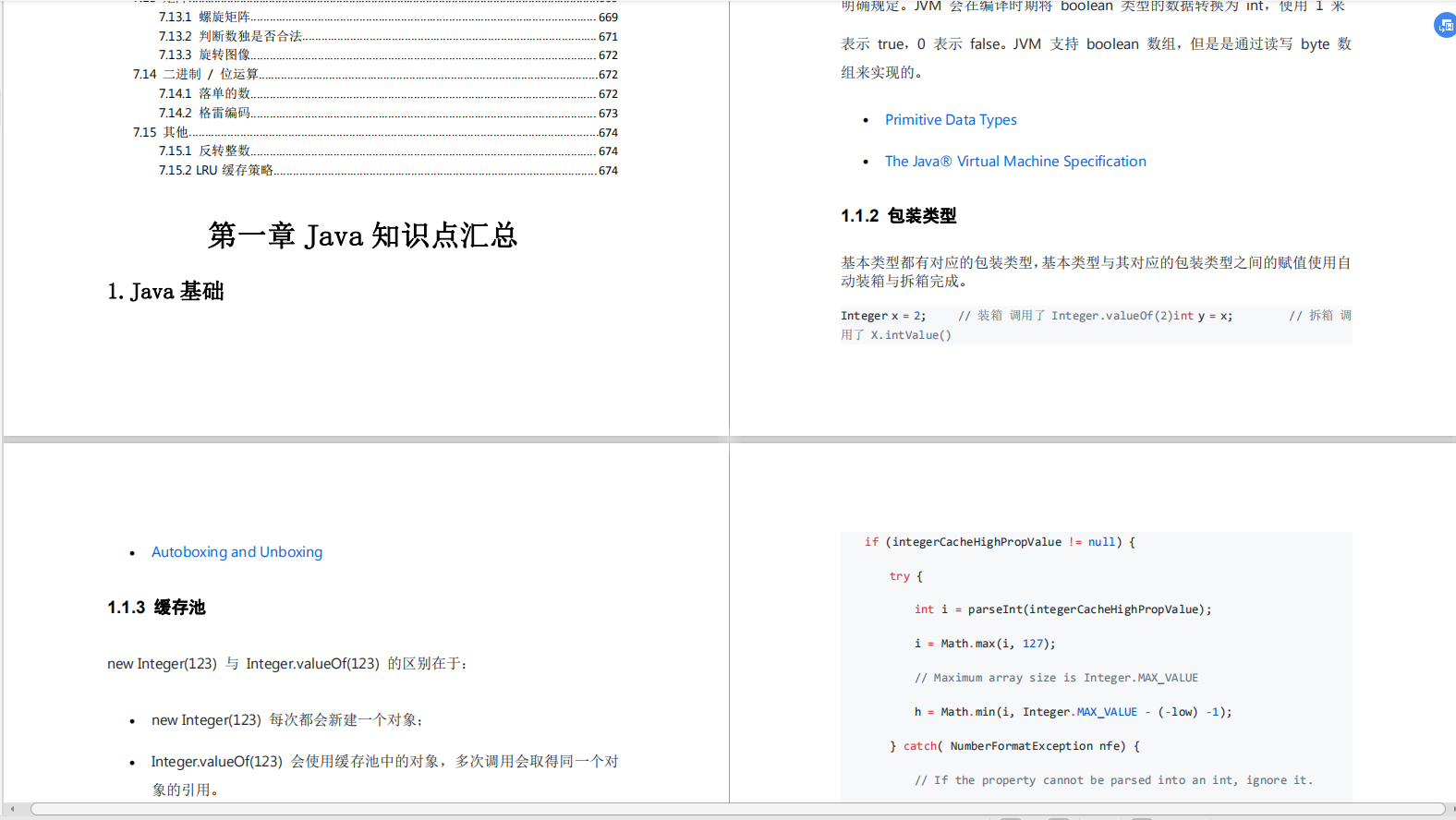Click the code line catch( NumberFormatException nfe)
The width and height of the screenshot is (1456, 820).
1014,746
